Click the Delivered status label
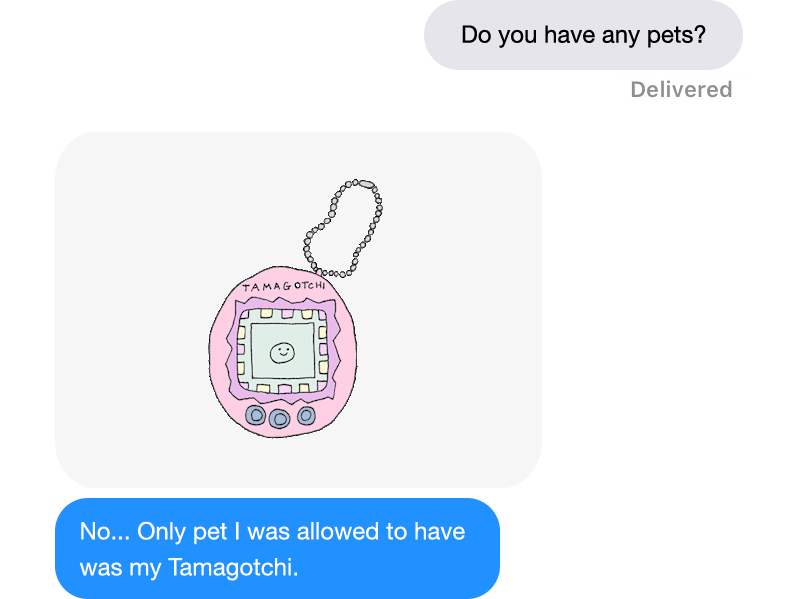This screenshot has width=800, height=599. click(x=681, y=90)
